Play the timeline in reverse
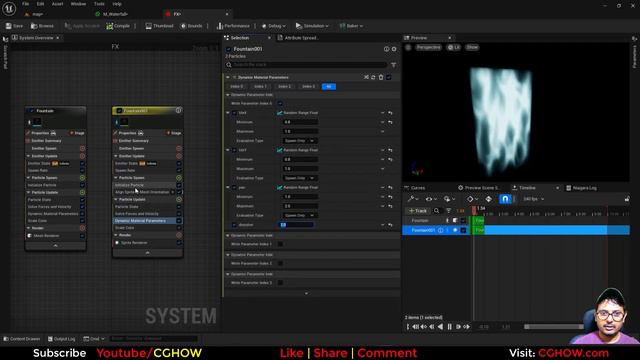 coord(440,327)
